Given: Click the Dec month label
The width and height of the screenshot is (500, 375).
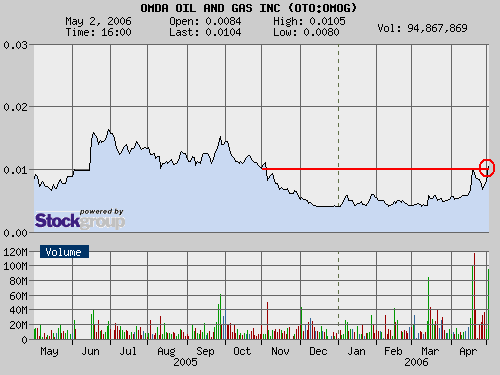Looking at the screenshot, I should point(318,351).
